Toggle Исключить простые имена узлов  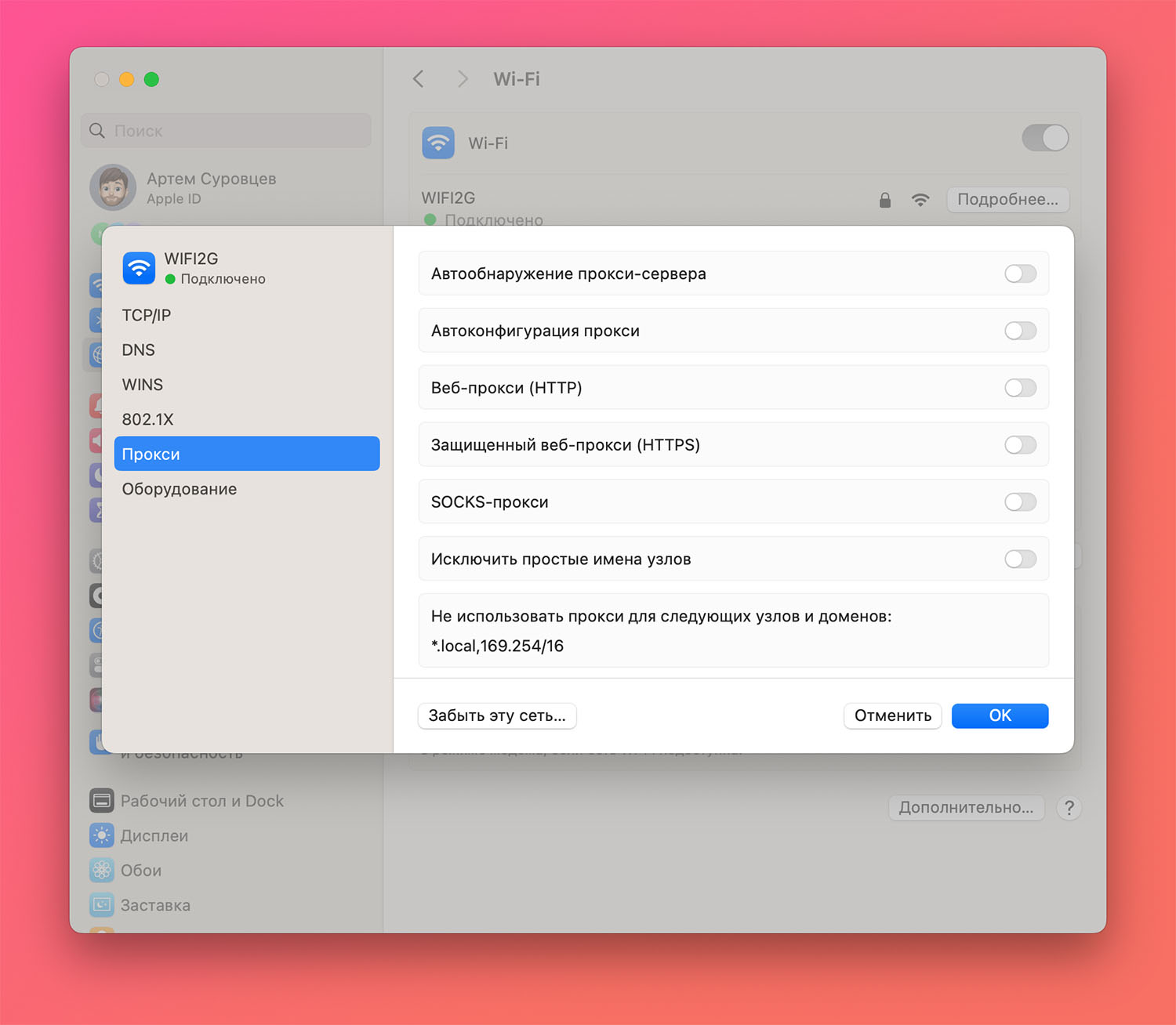tap(1021, 559)
